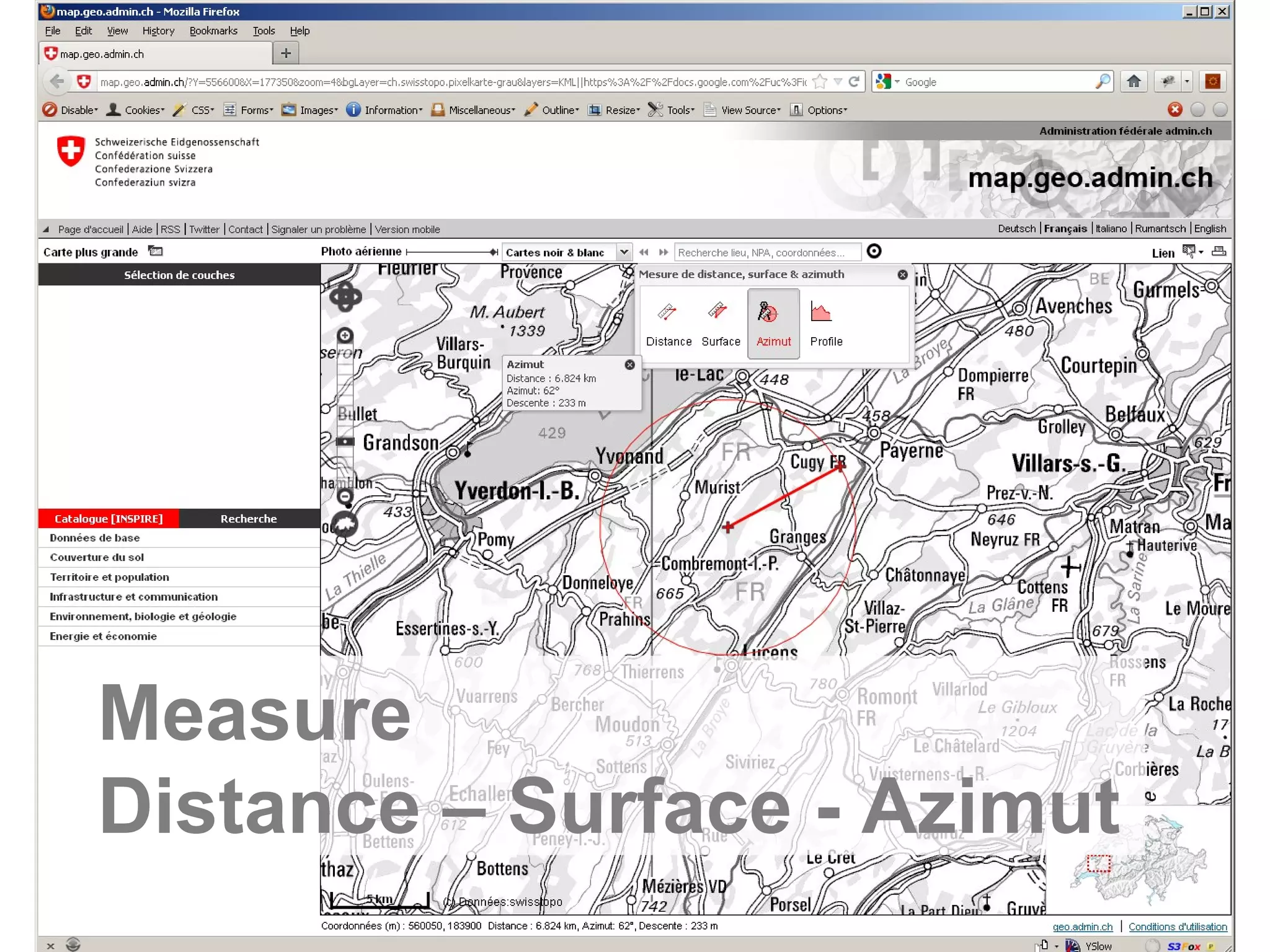The image size is (1270, 952).
Task: Open the Aide link
Action: point(142,229)
